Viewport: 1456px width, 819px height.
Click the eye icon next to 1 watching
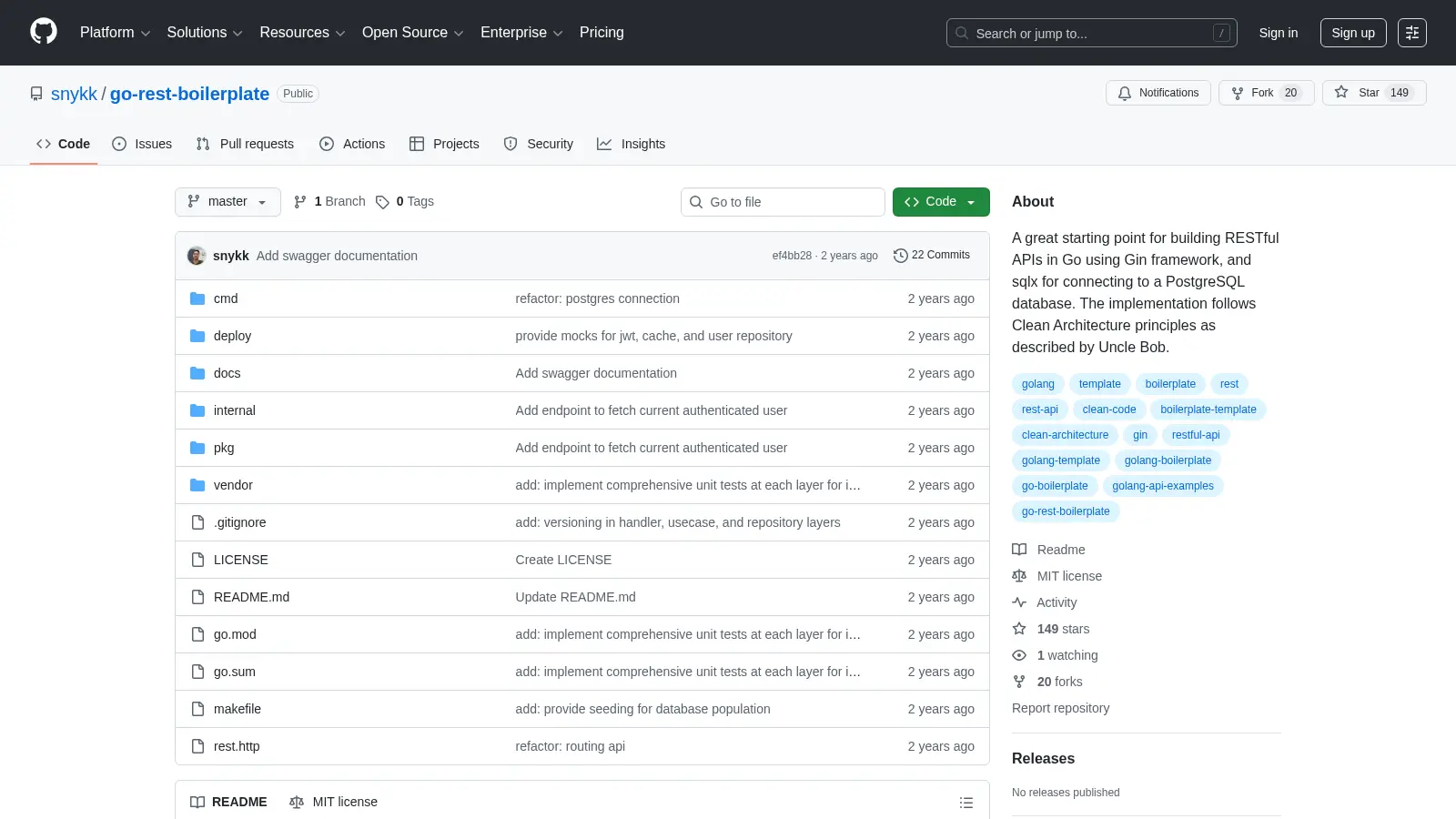(x=1019, y=655)
